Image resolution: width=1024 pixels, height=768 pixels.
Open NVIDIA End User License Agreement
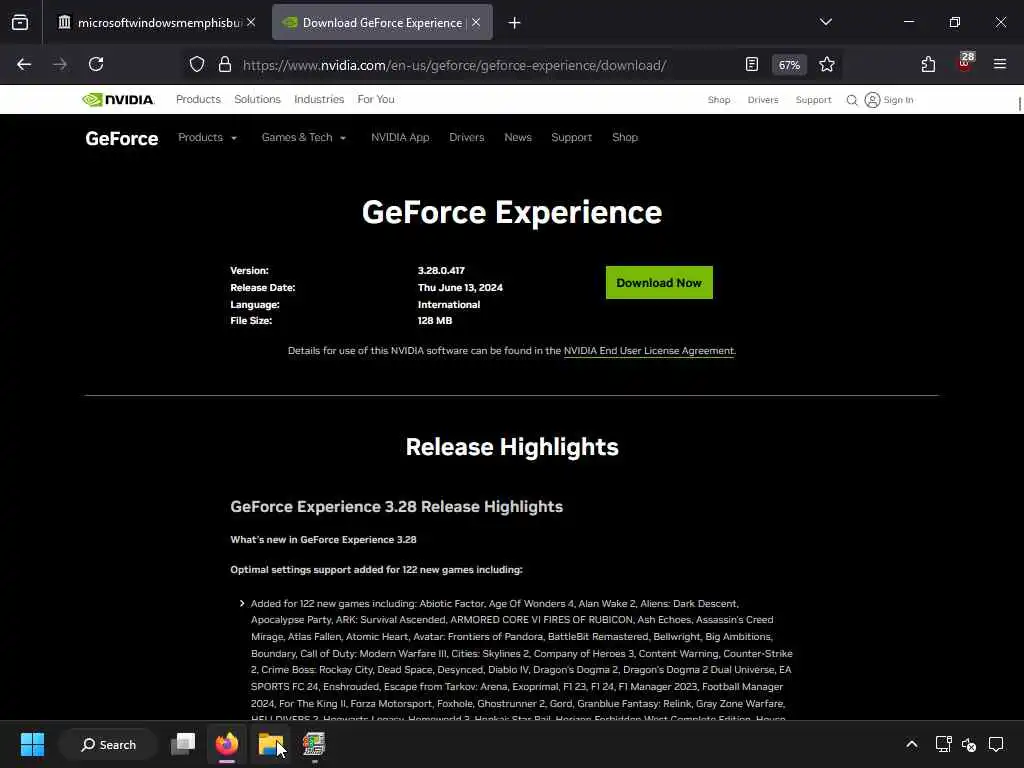point(648,351)
